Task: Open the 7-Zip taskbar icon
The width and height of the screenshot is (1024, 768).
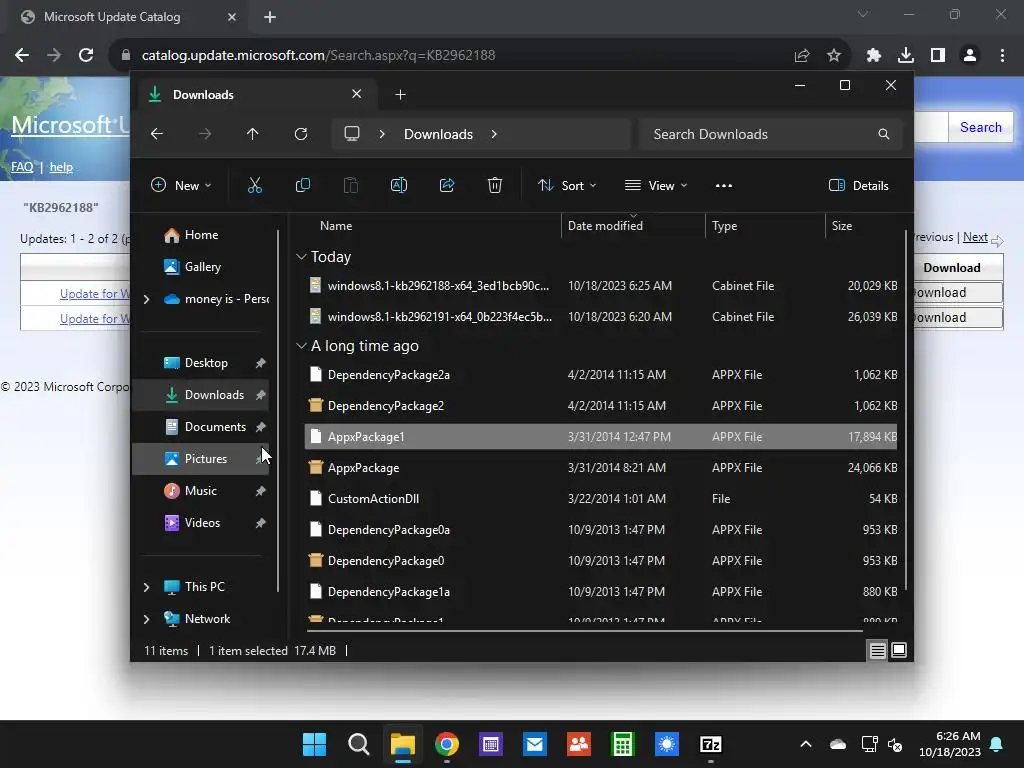Action: click(x=711, y=744)
